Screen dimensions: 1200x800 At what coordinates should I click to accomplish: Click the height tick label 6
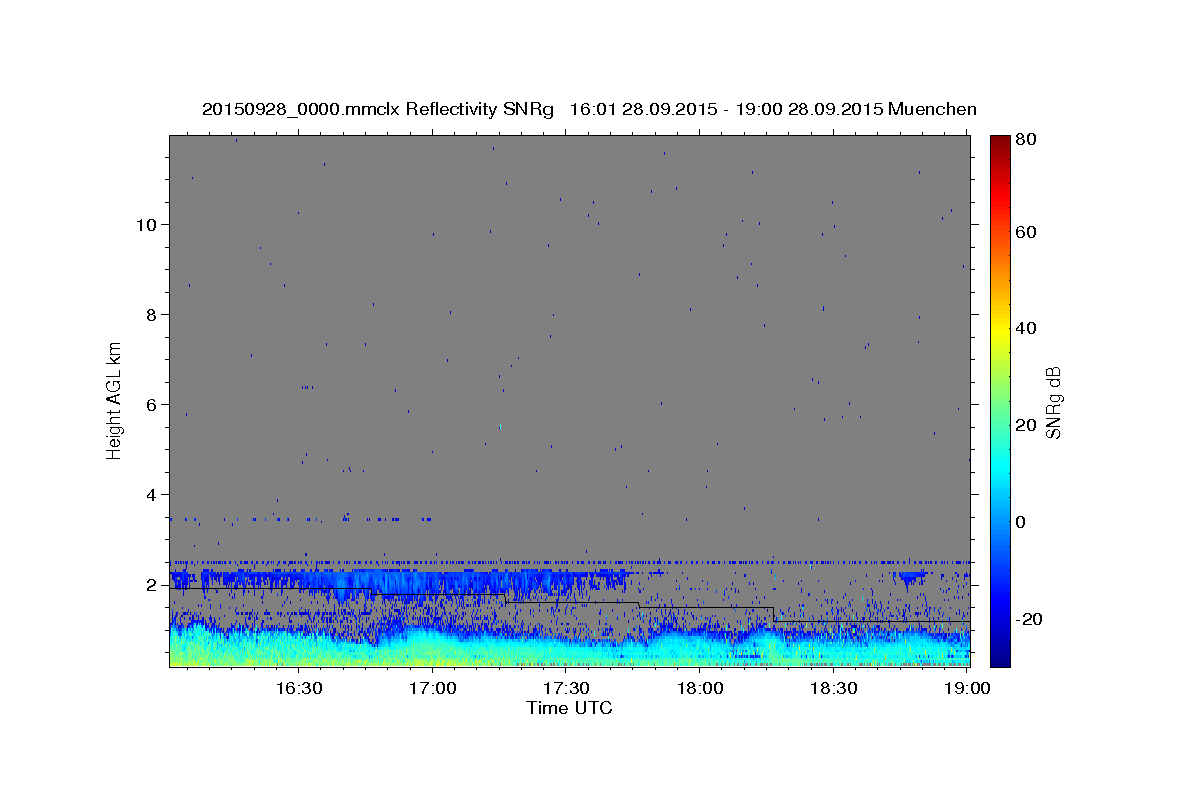click(152, 405)
